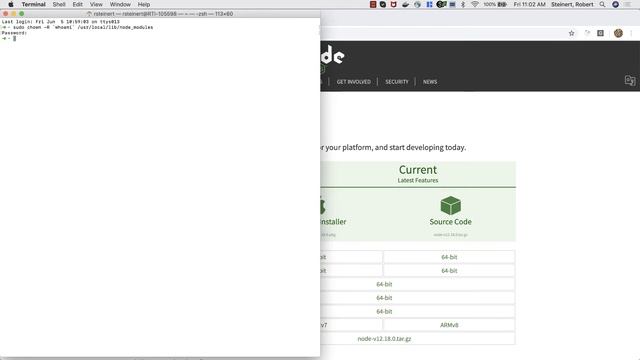Bookmark this page with the star icon

tap(571, 33)
